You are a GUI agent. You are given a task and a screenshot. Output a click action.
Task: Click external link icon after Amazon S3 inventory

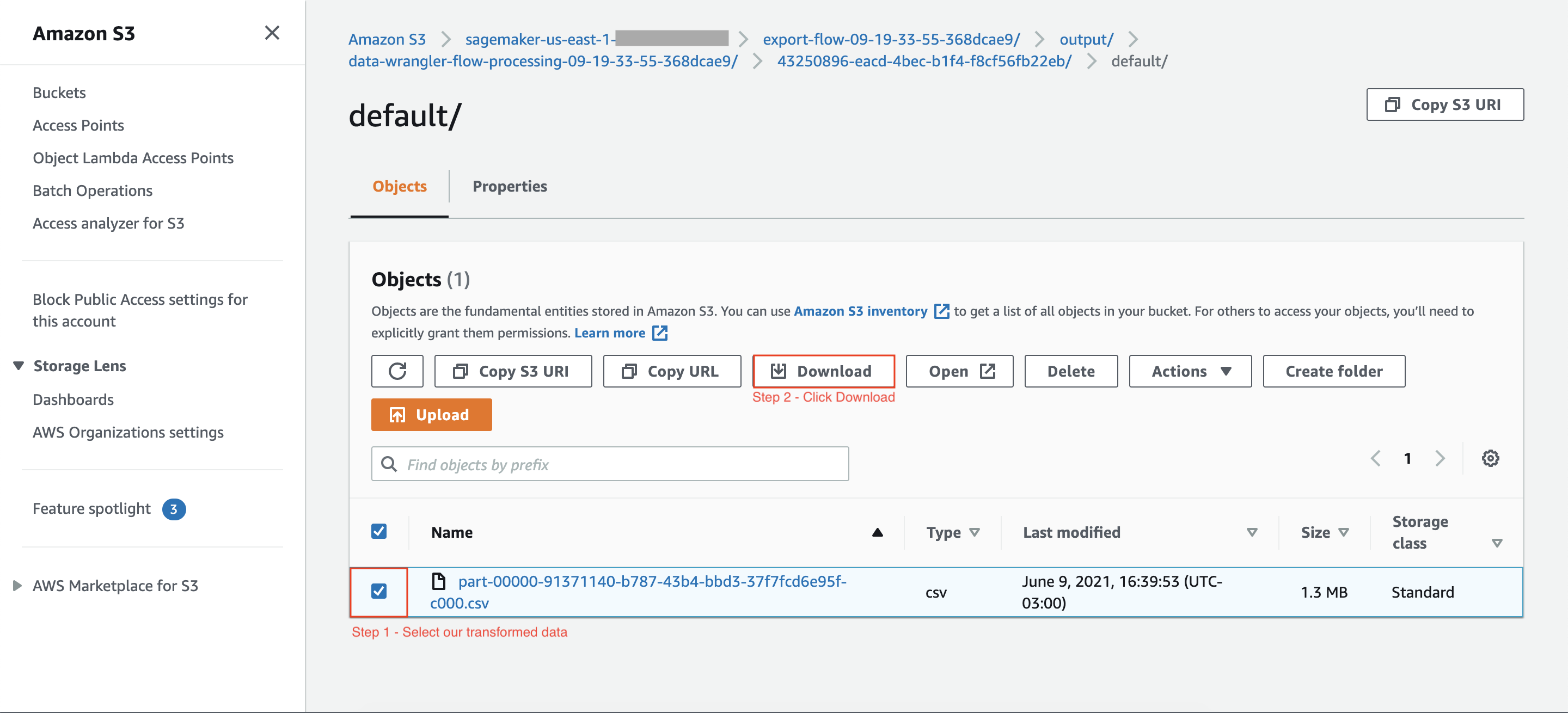[941, 311]
